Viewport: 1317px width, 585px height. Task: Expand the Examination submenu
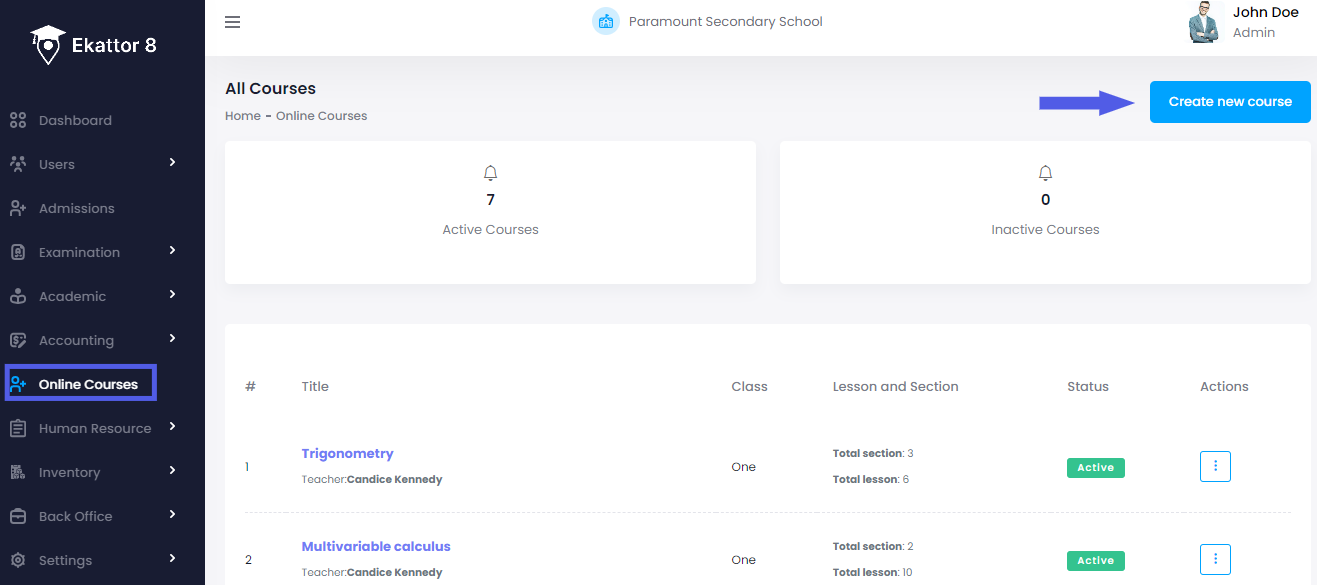(172, 250)
